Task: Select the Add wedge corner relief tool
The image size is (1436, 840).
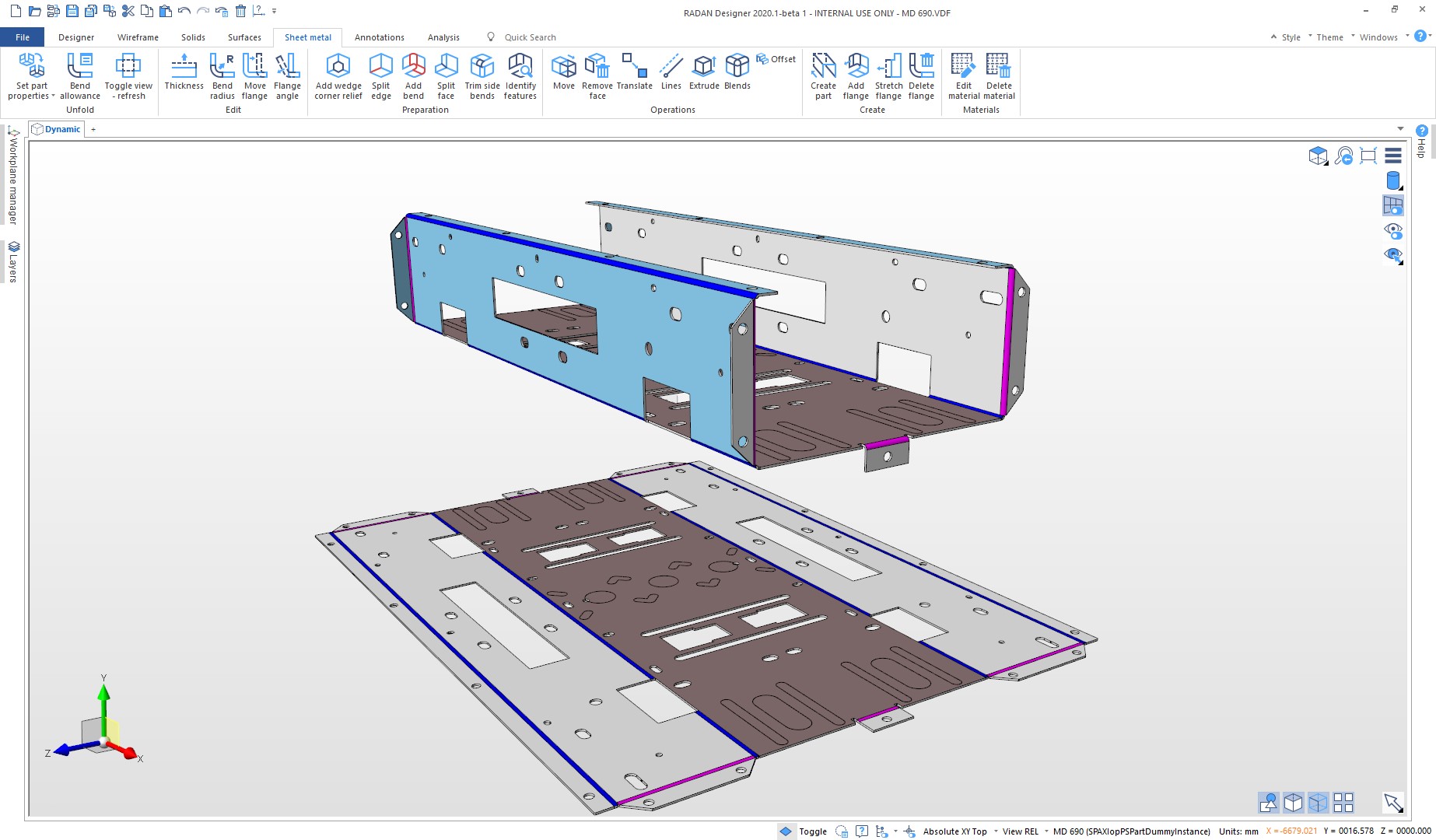Action: (x=338, y=75)
